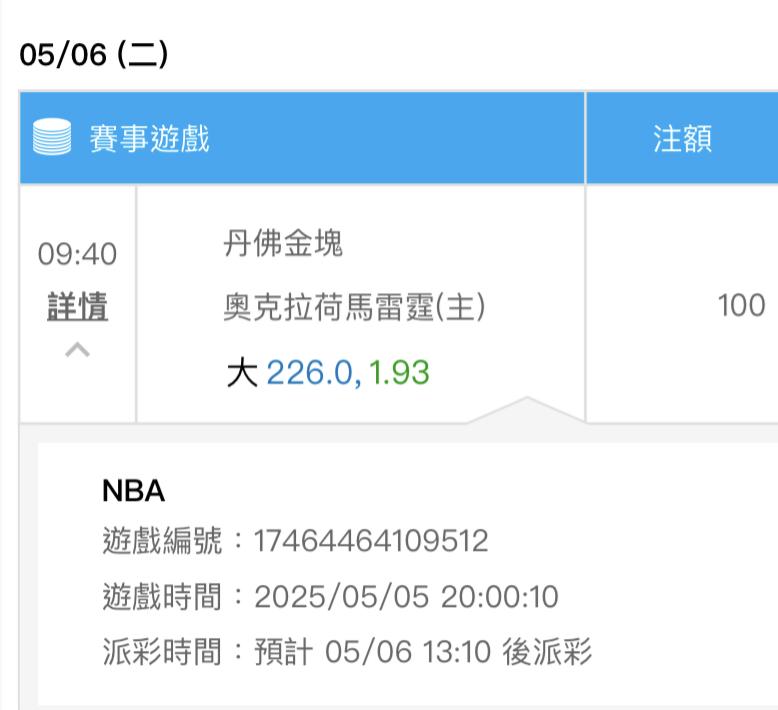
Task: Click the 05/06 (二) date heading
Action: click(94, 54)
